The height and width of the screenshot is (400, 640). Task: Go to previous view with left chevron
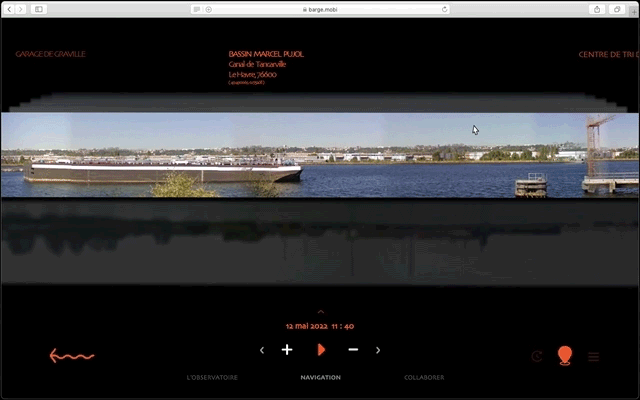(262, 350)
